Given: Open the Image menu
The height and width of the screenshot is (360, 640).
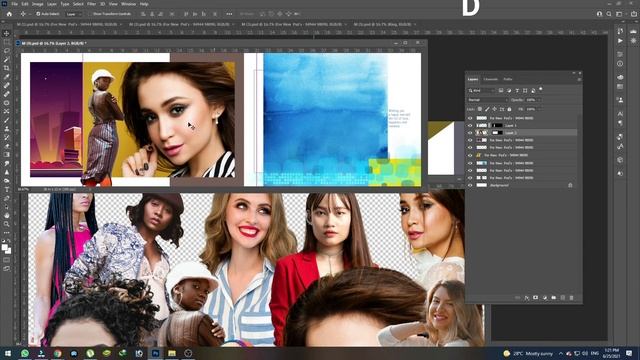Looking at the screenshot, I should pyautogui.click(x=38, y=4).
